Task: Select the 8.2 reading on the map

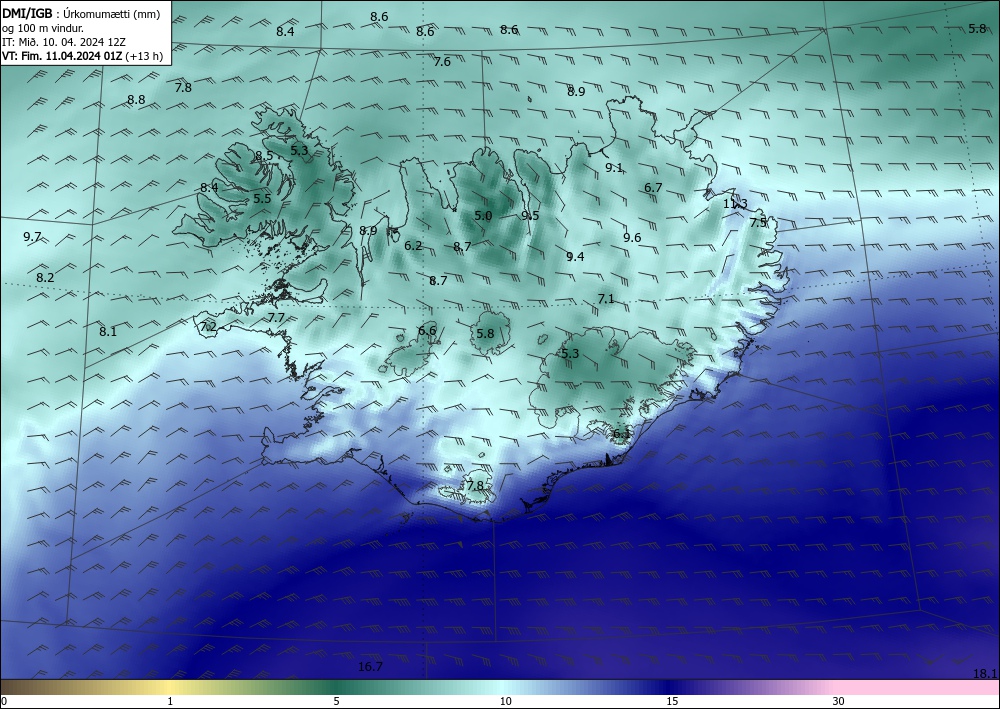Action: click(45, 277)
